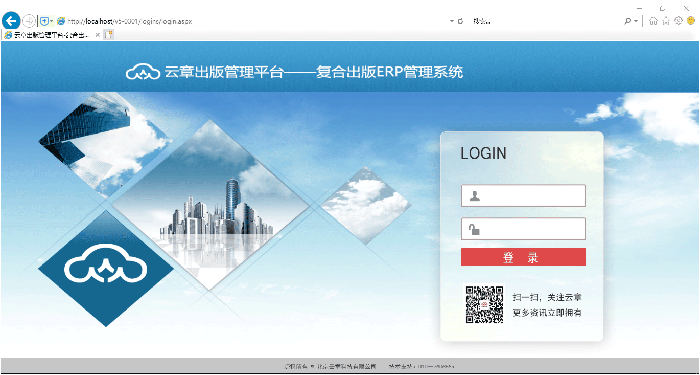This screenshot has height=375, width=700.
Task: Click the header title 云章出版管理平台
Action: pos(224,72)
